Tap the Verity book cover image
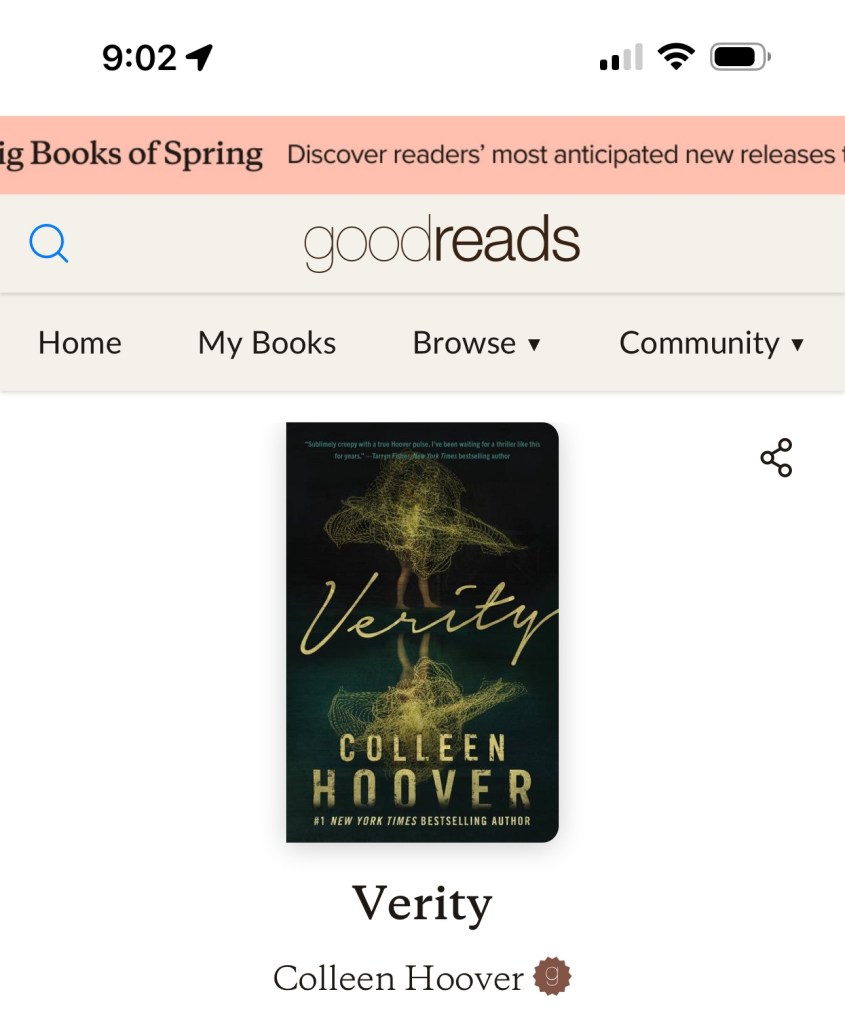The width and height of the screenshot is (845, 1024). click(422, 632)
